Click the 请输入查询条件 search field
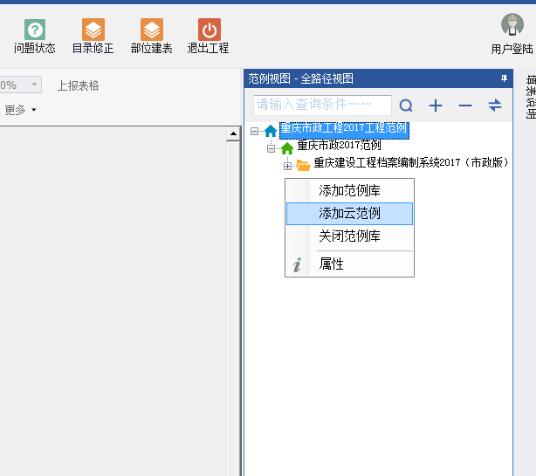The width and height of the screenshot is (536, 476). [x=322, y=105]
